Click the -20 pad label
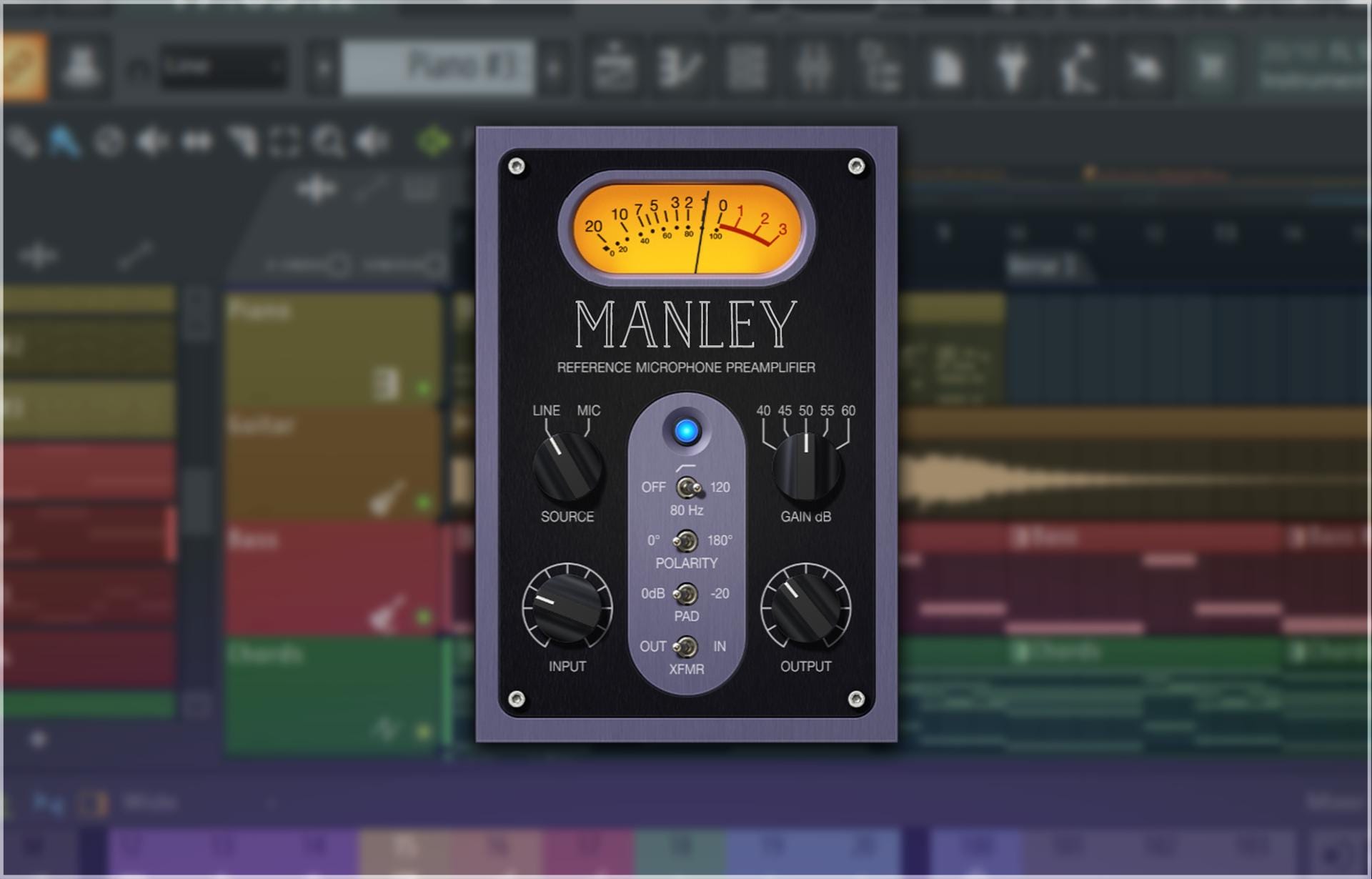The image size is (1372, 879). 720,594
